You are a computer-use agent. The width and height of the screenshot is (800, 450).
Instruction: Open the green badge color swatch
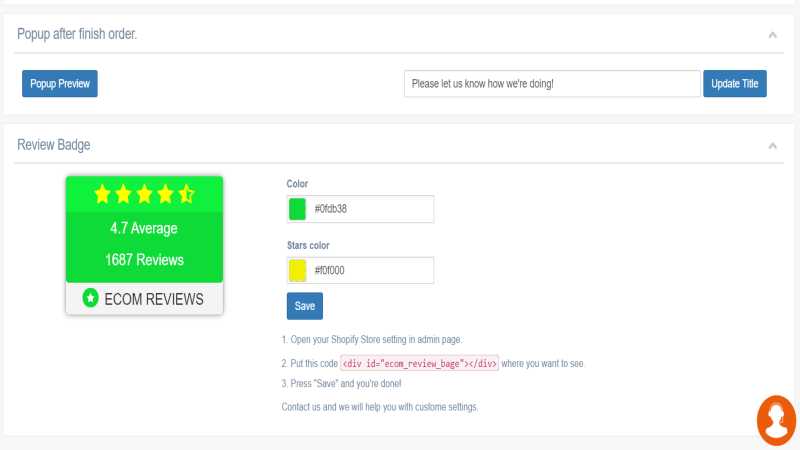(x=297, y=209)
